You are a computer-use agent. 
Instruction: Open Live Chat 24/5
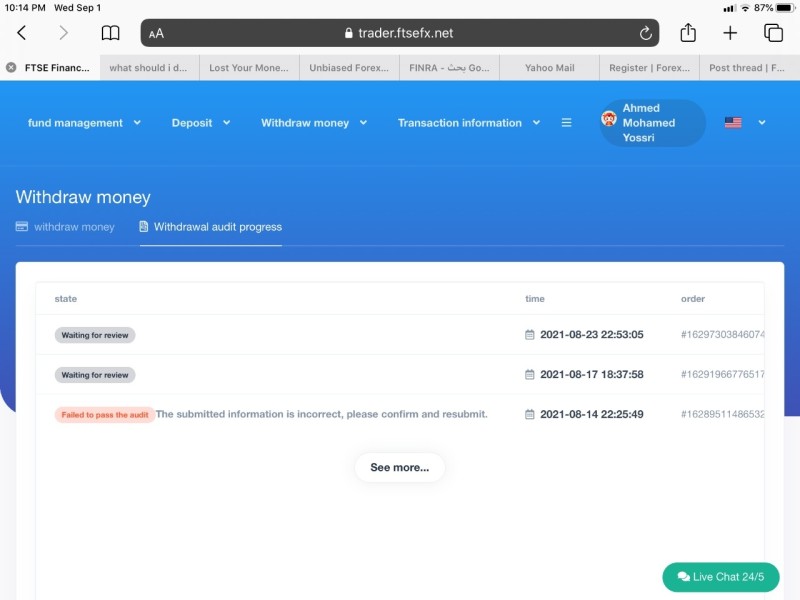pyautogui.click(x=720, y=577)
